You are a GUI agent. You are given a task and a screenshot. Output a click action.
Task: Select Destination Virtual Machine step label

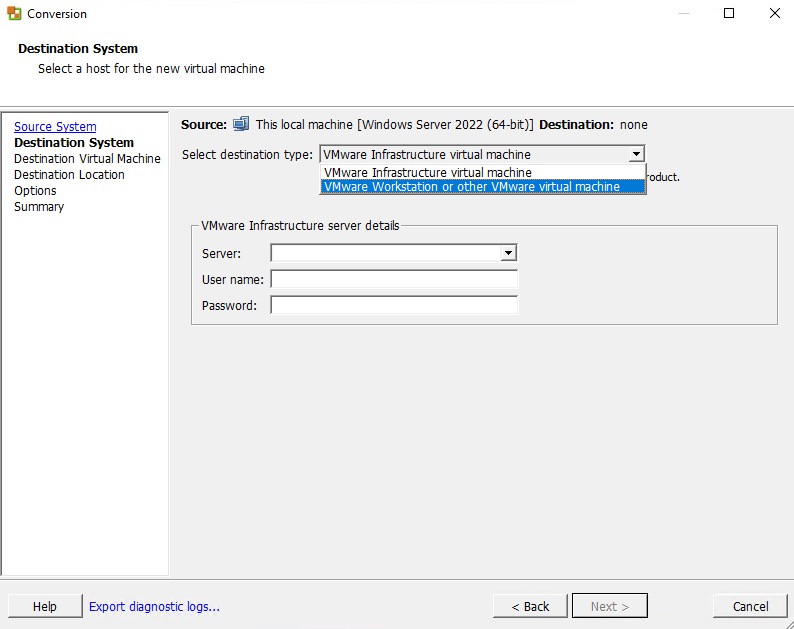[x=87, y=159]
